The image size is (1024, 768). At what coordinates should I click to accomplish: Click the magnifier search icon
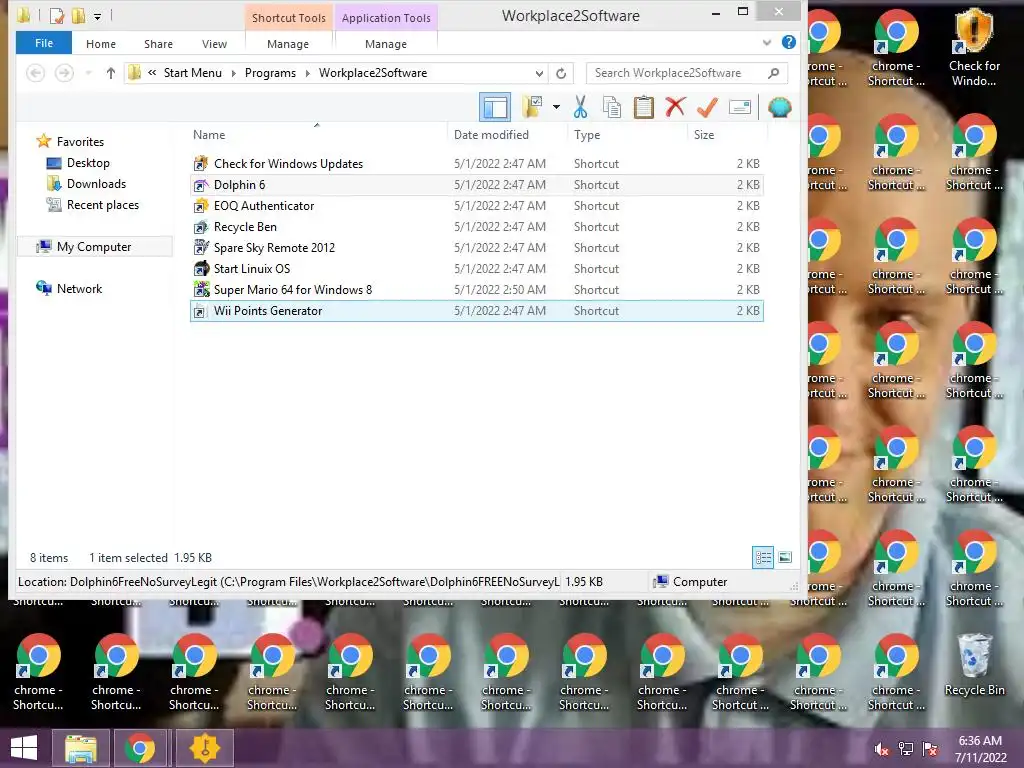tap(774, 73)
